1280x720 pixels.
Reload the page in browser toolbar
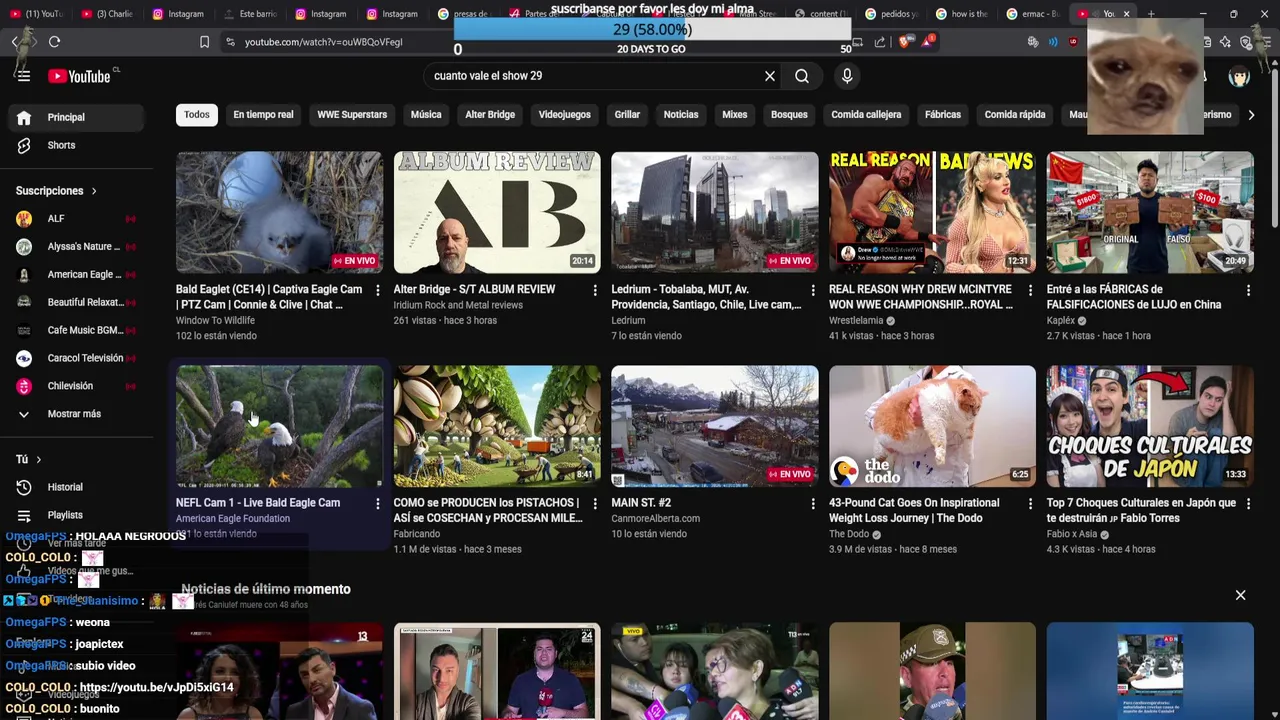tap(54, 42)
